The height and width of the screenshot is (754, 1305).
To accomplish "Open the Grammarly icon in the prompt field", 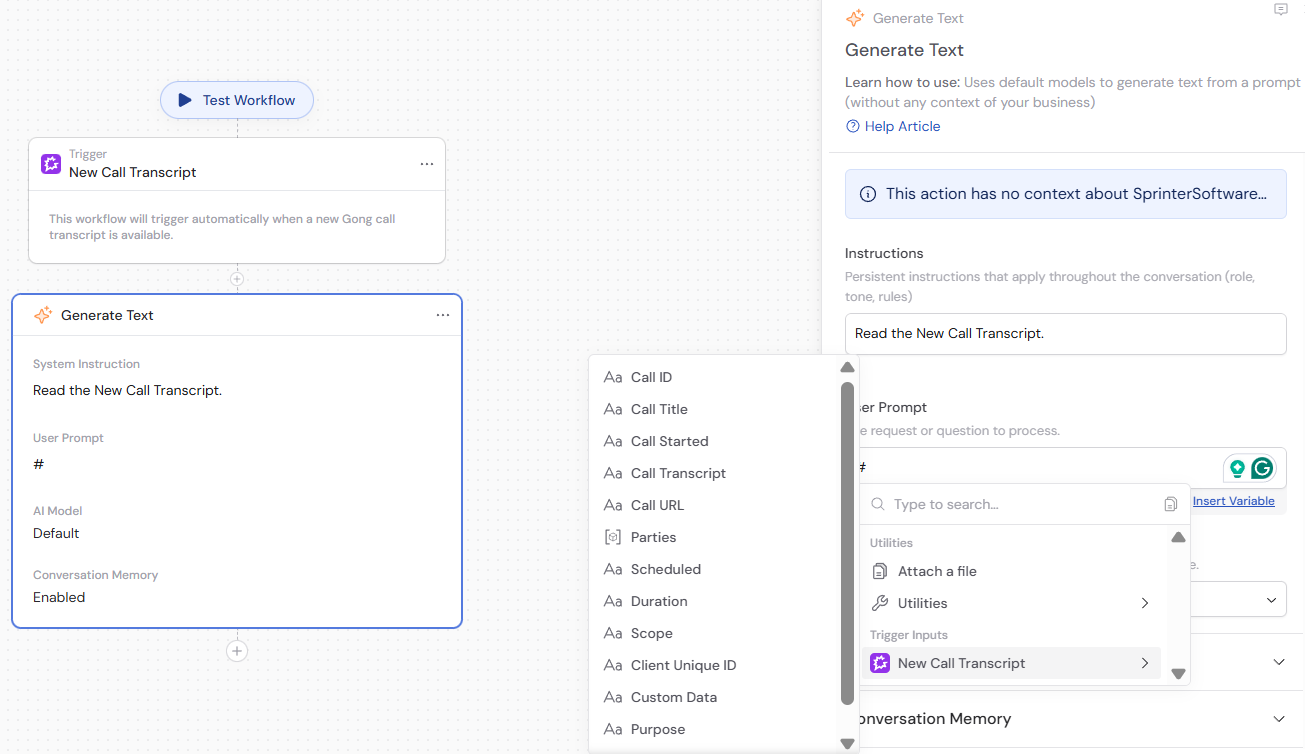I will coord(1262,467).
